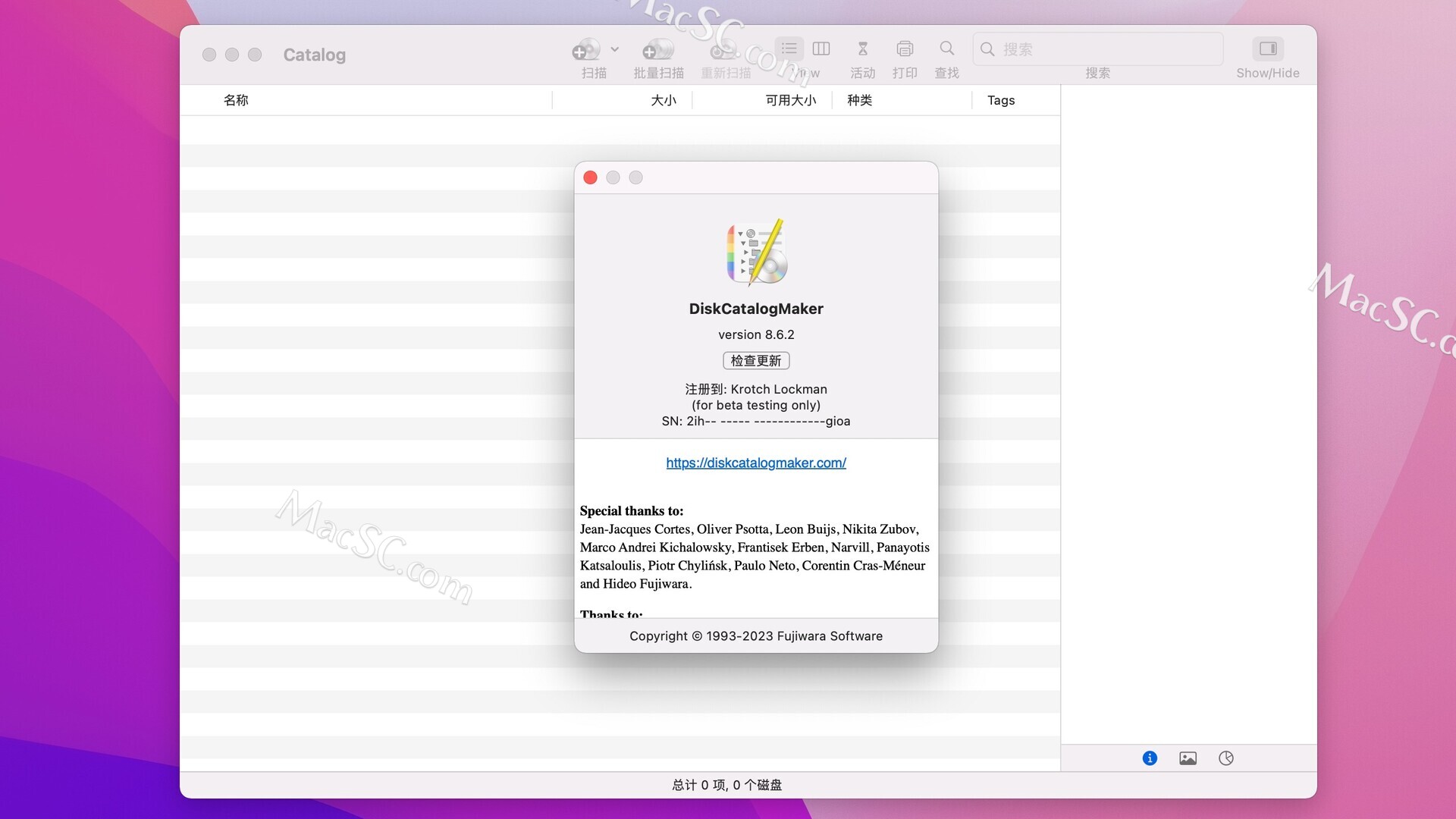Open the scan options dropdown arrow
The width and height of the screenshot is (1456, 819).
point(613,49)
